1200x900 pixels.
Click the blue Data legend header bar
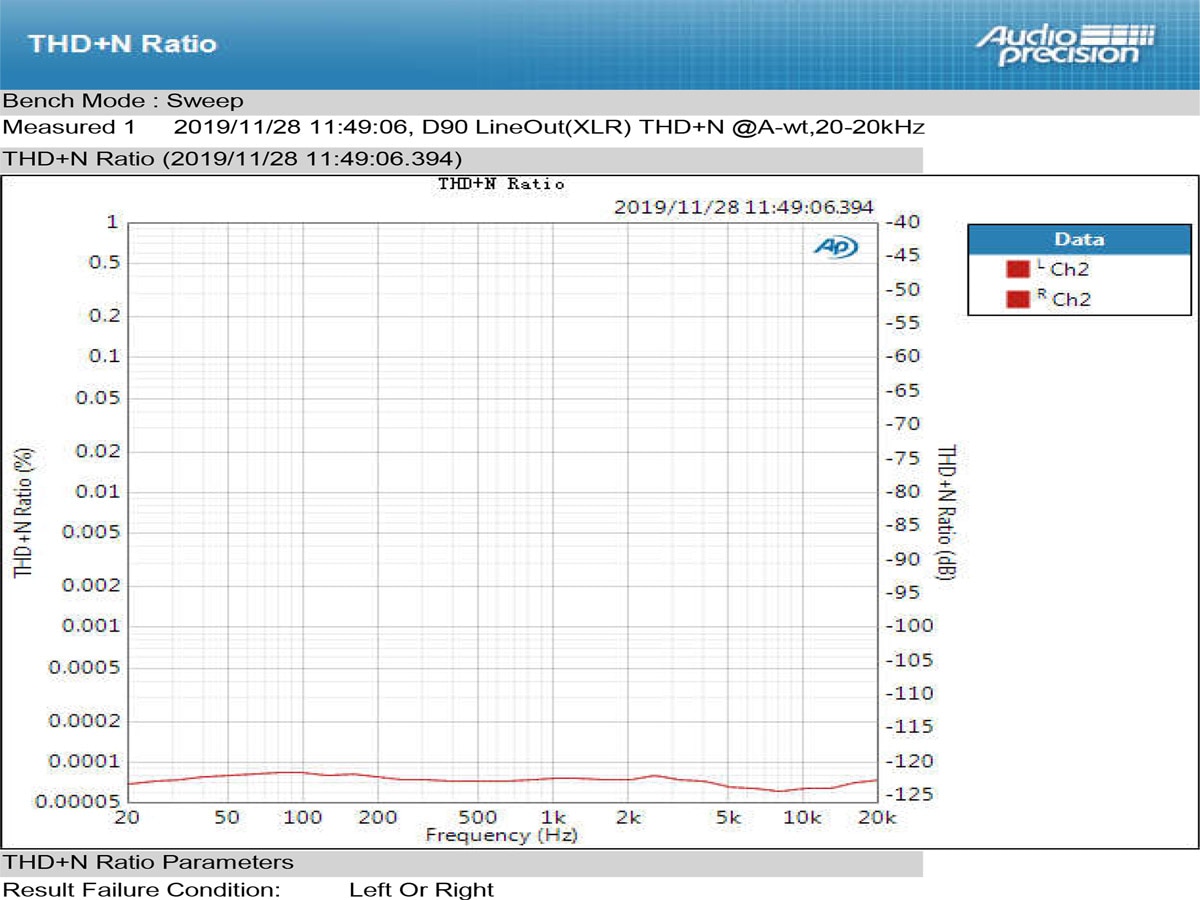coord(1078,239)
